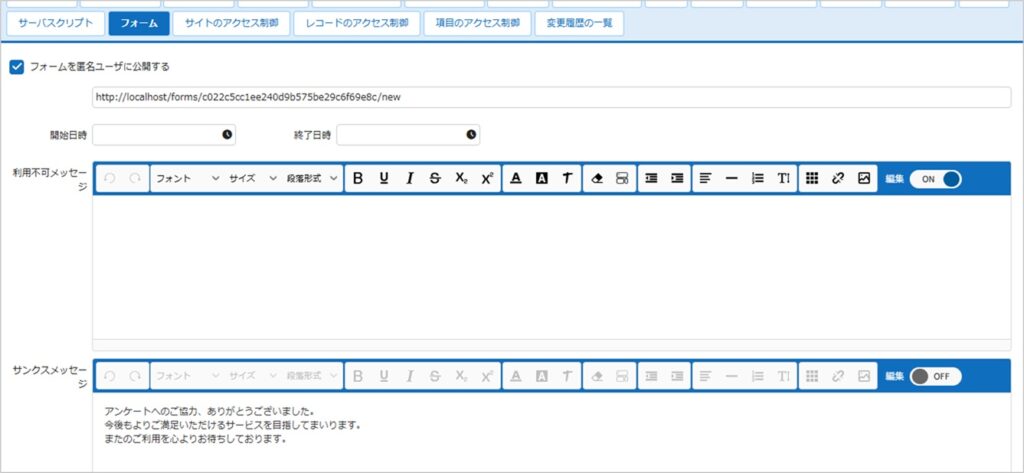Open the start date-time clock picker
Viewport: 1024px width, 473px height.
click(227, 134)
